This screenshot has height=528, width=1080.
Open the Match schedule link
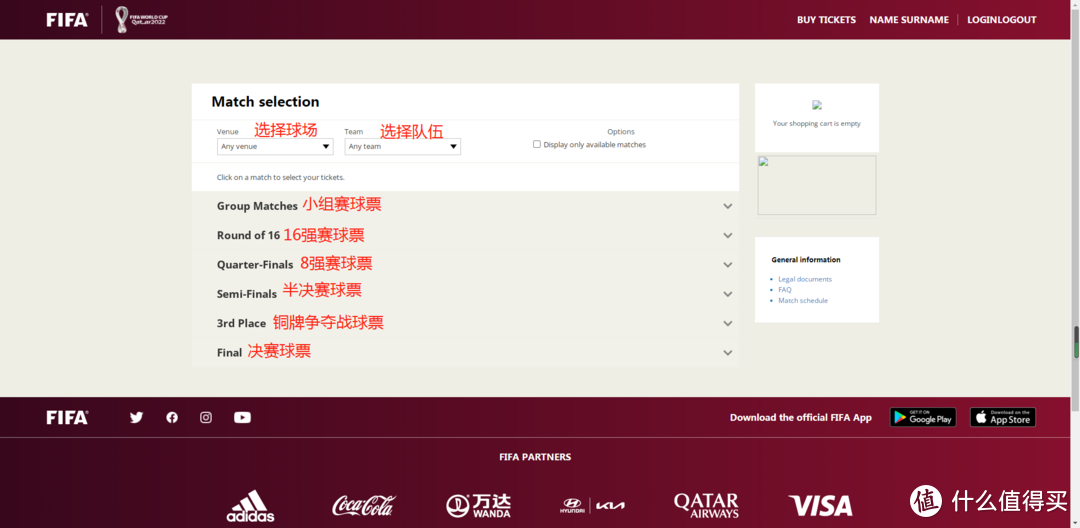coord(803,300)
